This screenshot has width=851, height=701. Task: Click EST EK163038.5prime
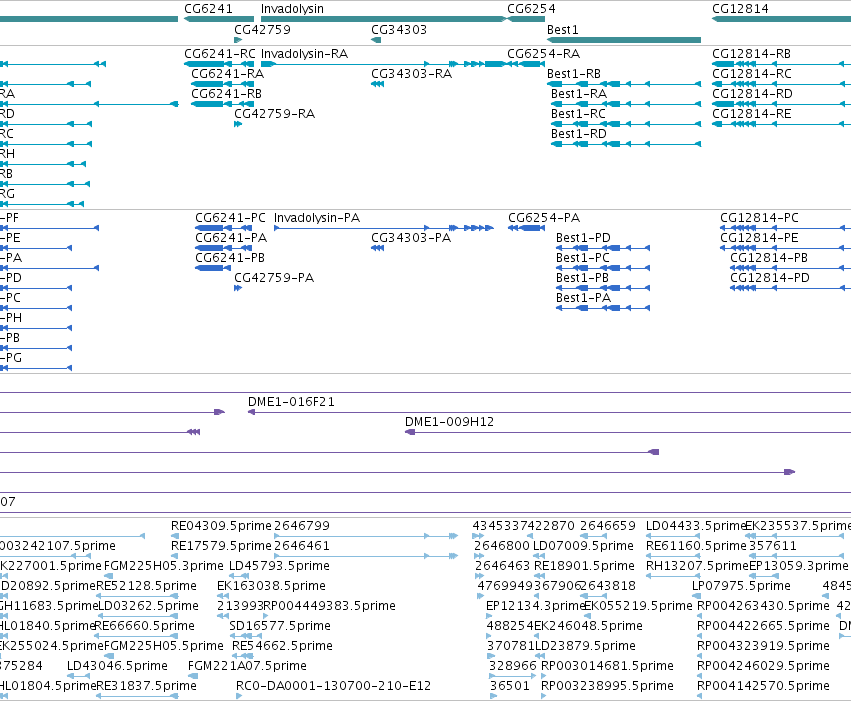271,586
